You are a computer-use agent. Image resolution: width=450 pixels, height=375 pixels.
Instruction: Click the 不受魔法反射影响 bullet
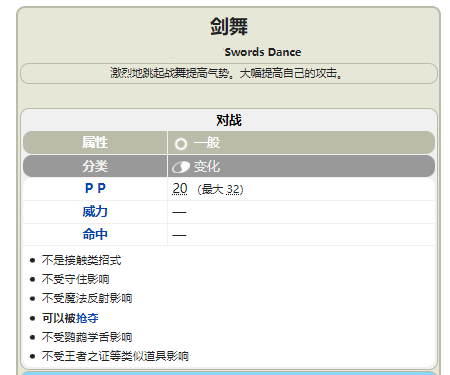(x=87, y=298)
